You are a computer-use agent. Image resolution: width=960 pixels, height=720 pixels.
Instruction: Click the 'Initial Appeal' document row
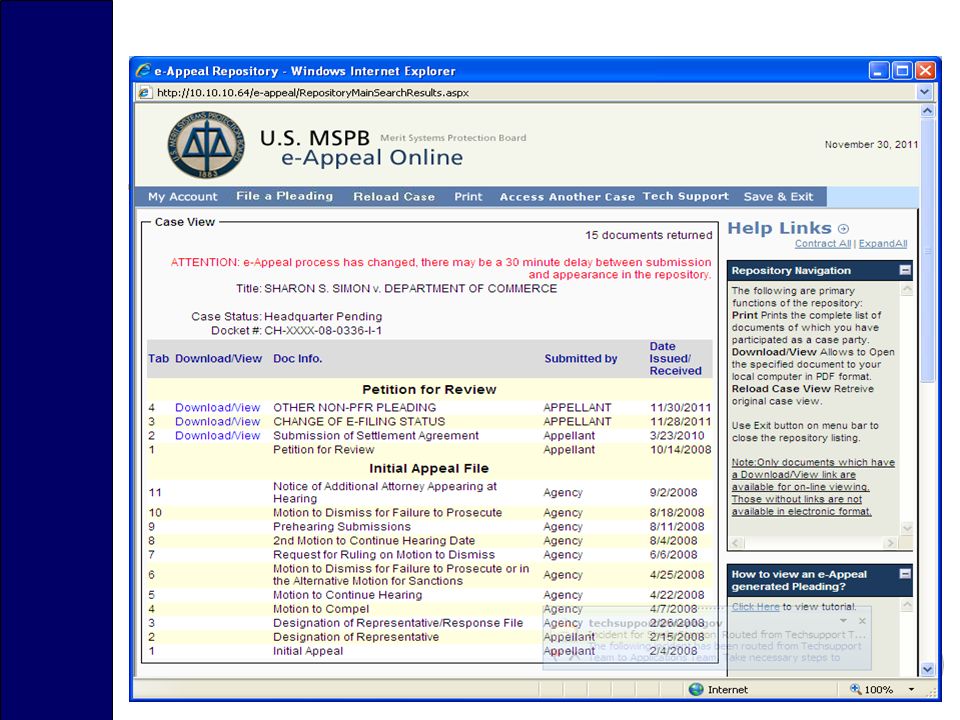tap(429, 651)
